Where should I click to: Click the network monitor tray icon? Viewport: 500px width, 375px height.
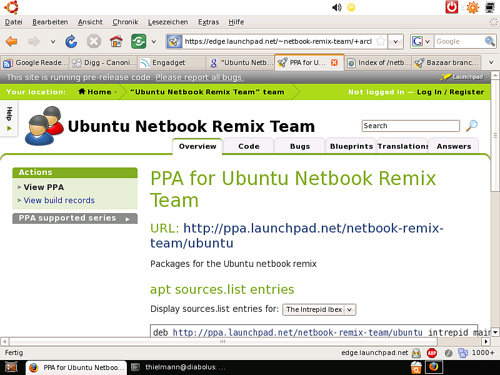pos(490,7)
